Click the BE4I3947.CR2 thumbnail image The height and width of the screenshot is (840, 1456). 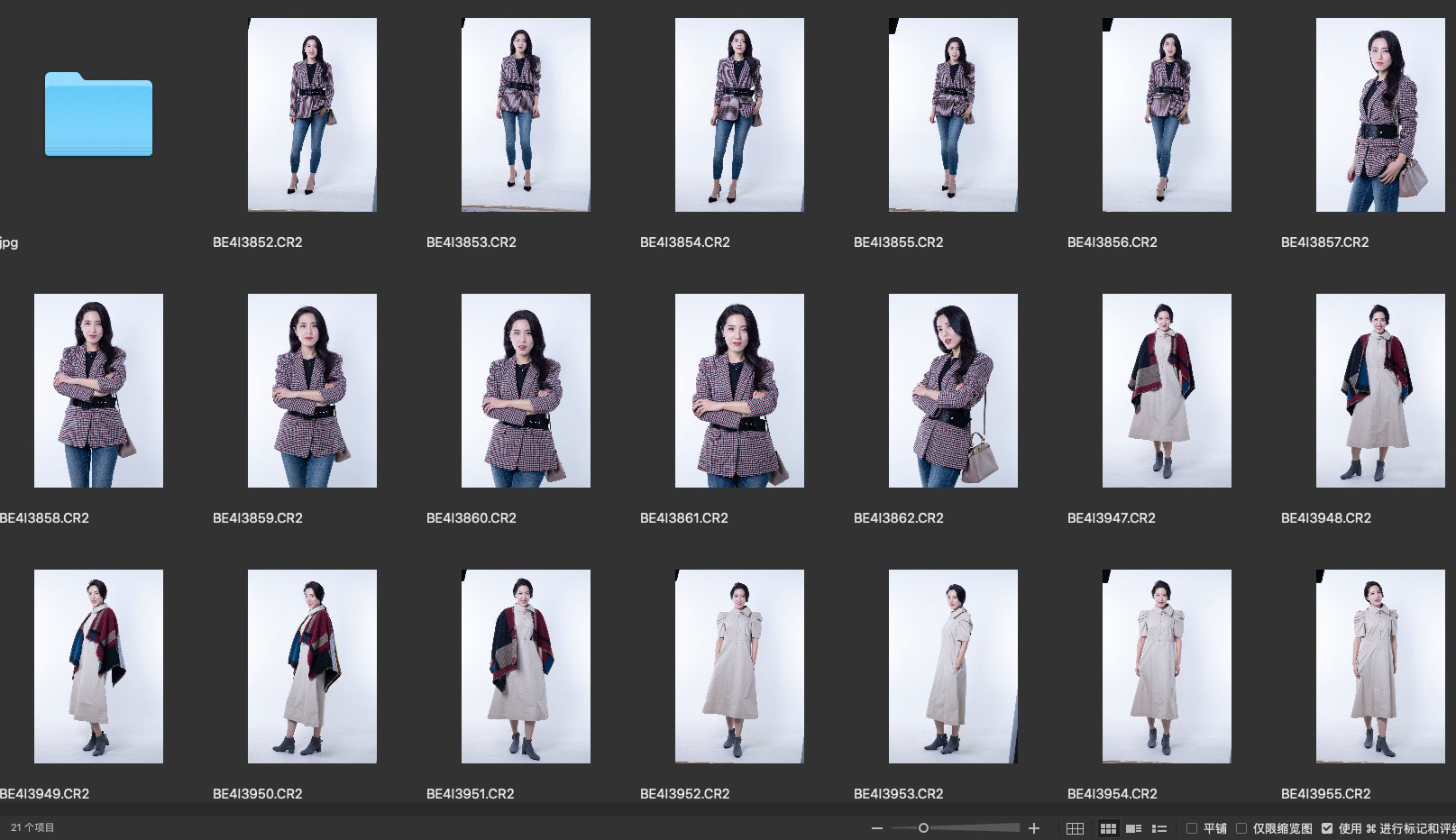(x=1166, y=390)
